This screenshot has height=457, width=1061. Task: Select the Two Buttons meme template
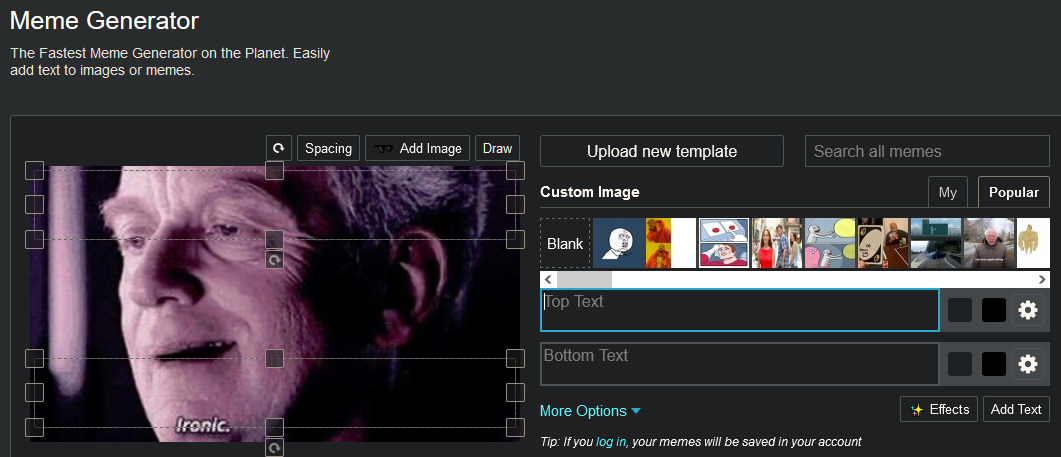(x=723, y=243)
